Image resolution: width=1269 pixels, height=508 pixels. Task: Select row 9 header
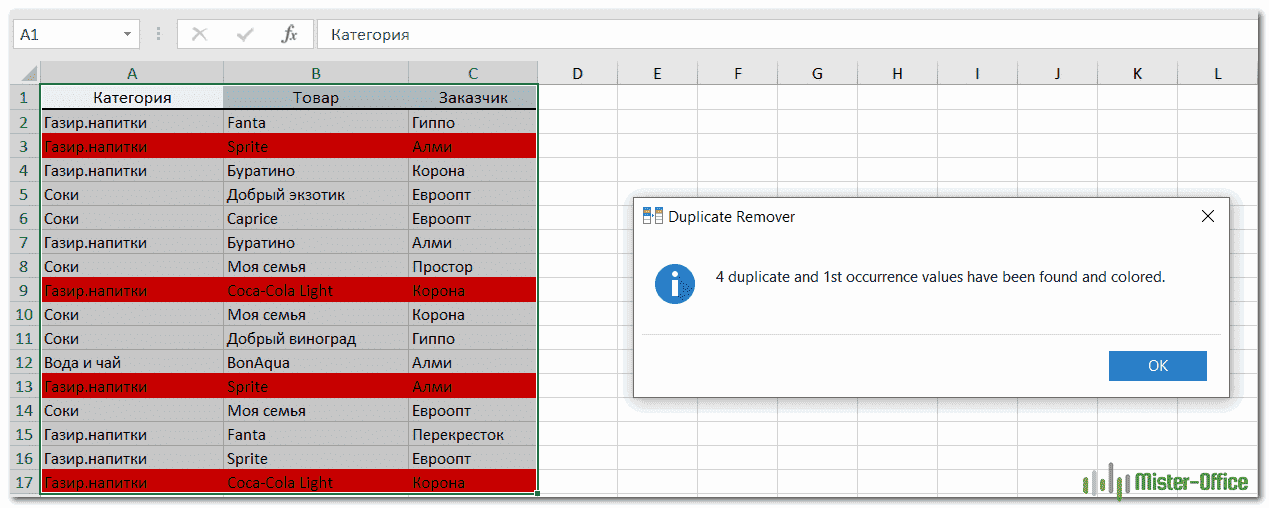point(22,291)
